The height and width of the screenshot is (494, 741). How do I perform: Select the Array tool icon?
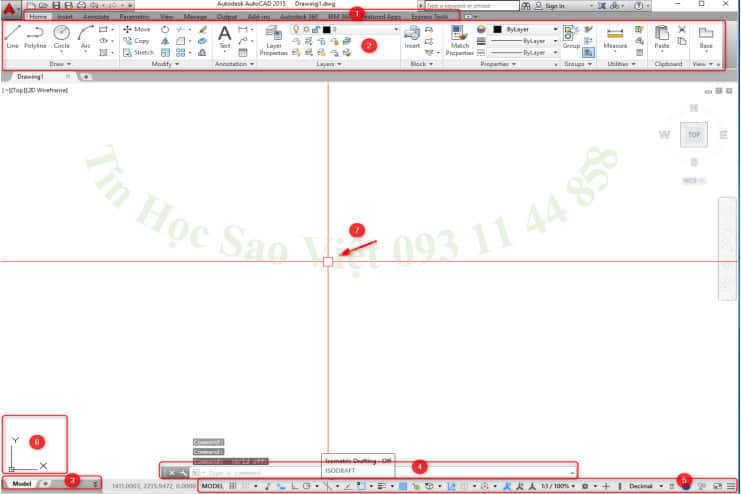(181, 52)
